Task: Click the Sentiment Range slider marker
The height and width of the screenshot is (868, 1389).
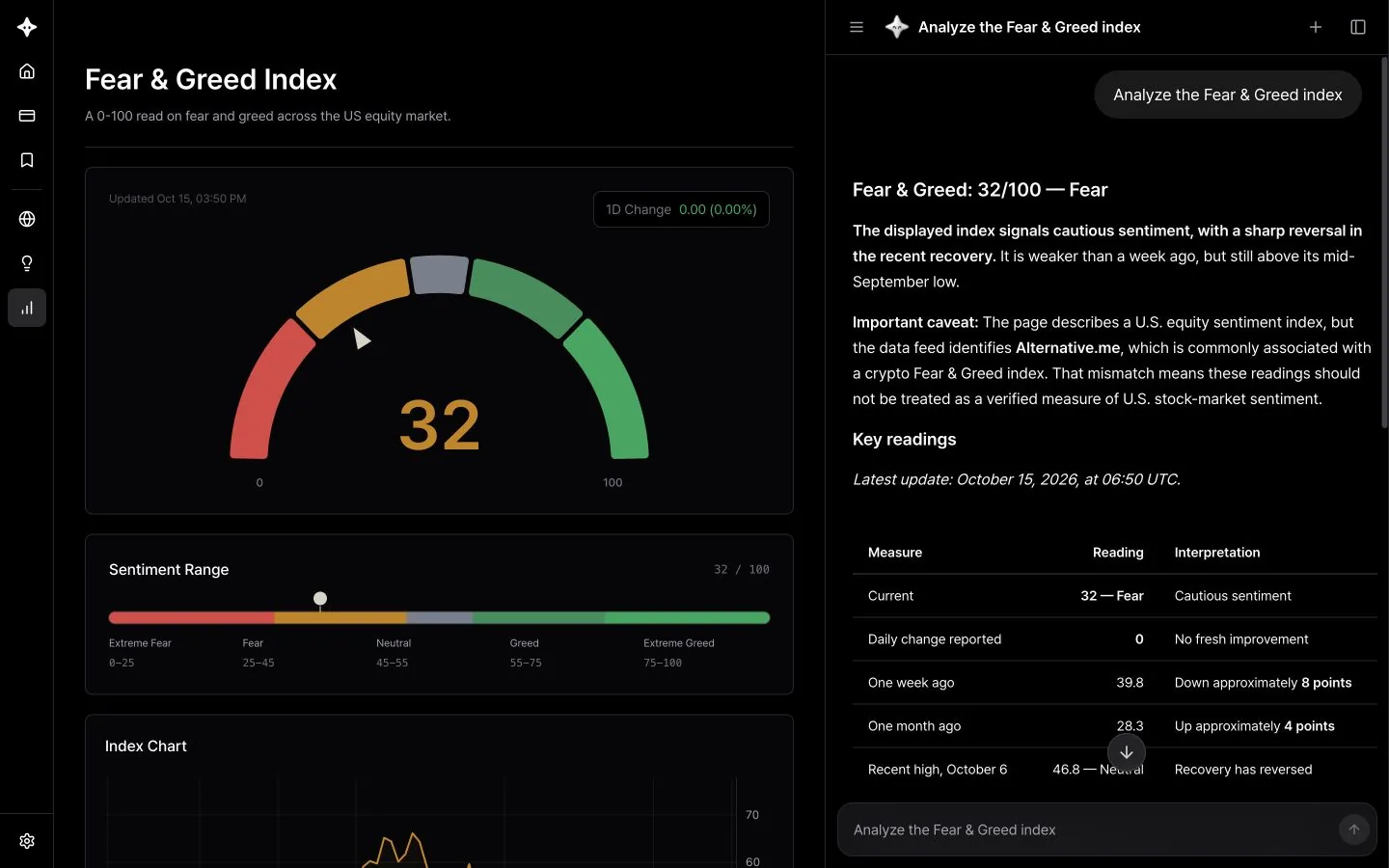Action: 320,599
